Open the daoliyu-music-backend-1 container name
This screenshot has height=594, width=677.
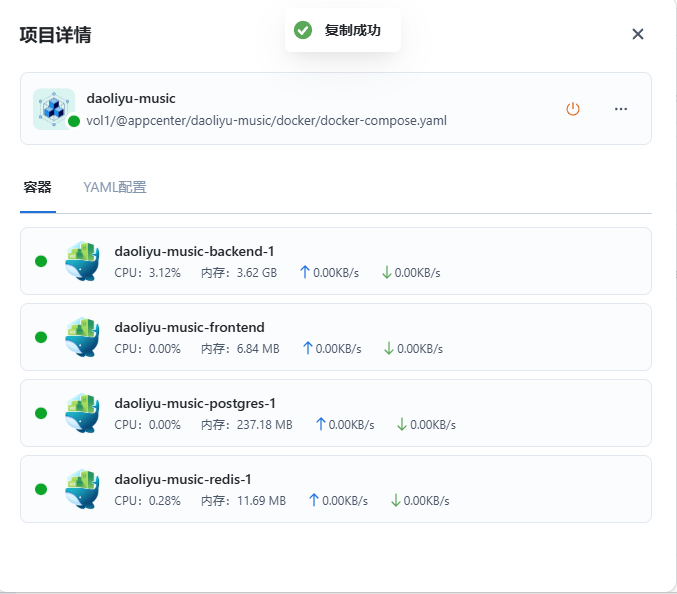pyautogui.click(x=194, y=251)
